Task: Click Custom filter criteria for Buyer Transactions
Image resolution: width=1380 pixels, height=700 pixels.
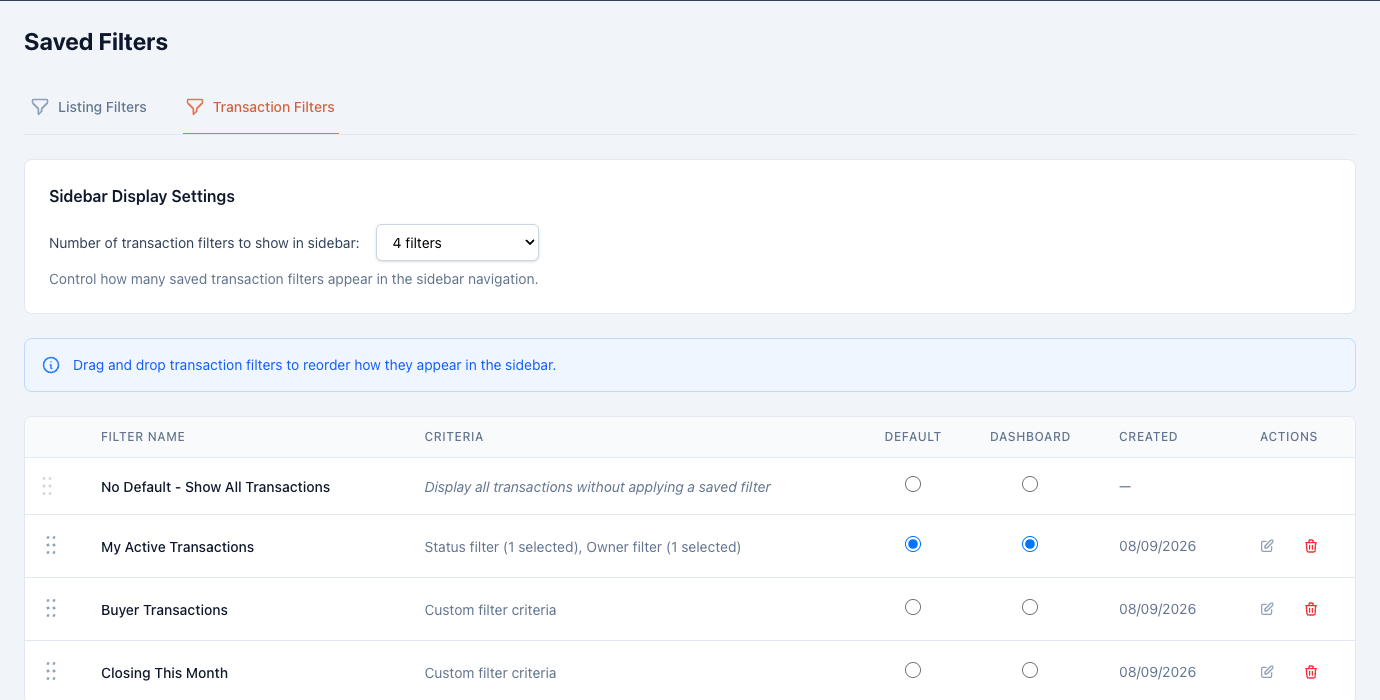Action: pos(490,610)
